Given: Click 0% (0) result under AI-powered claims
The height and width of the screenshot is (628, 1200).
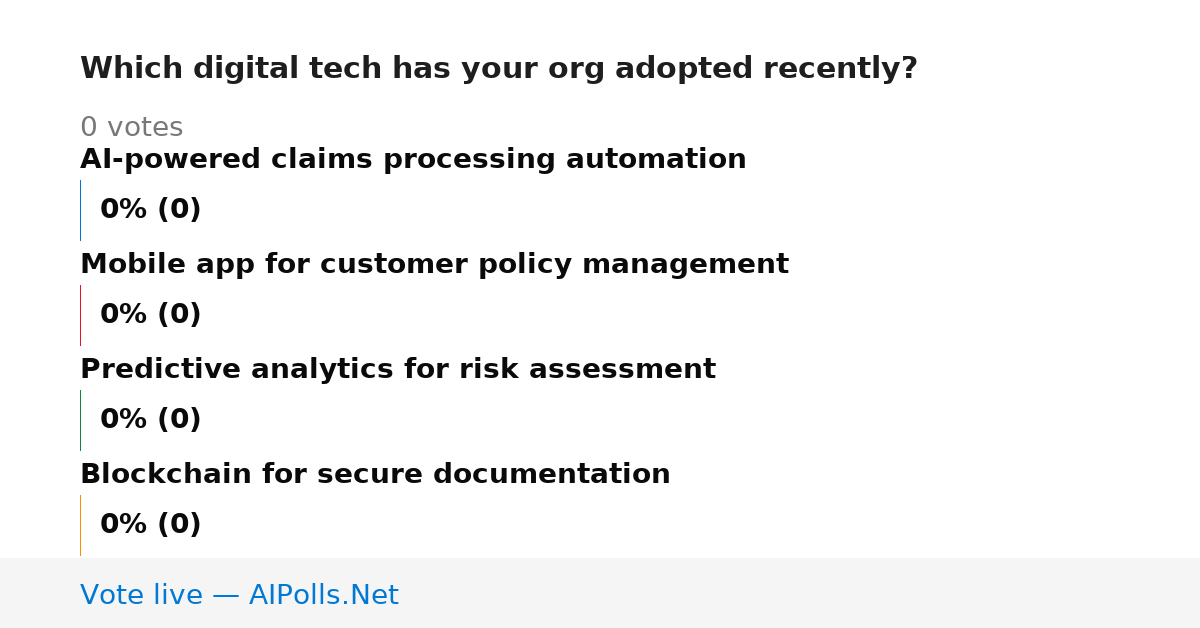Looking at the screenshot, I should point(150,210).
